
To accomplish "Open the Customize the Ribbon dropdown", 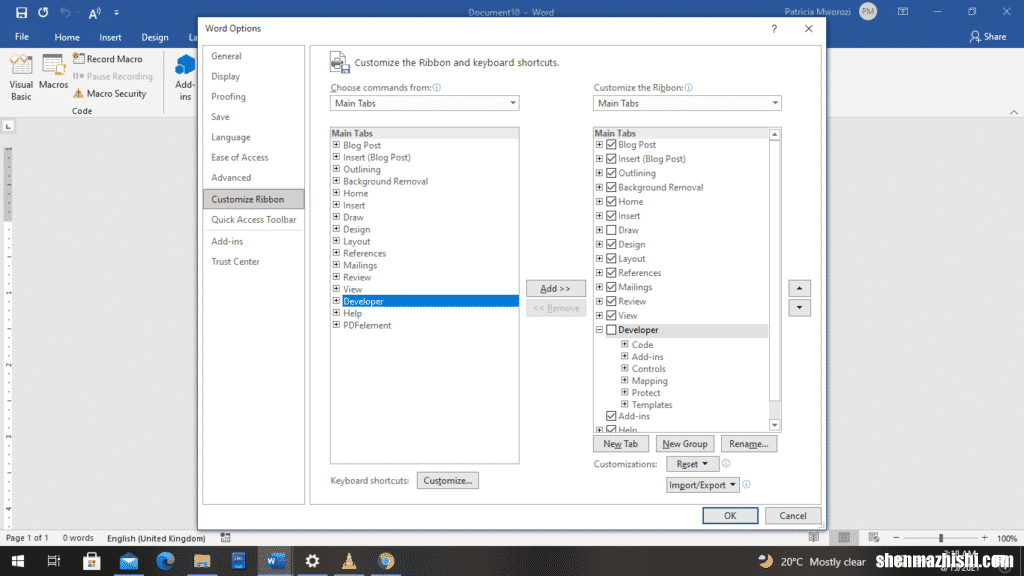I will pyautogui.click(x=687, y=103).
